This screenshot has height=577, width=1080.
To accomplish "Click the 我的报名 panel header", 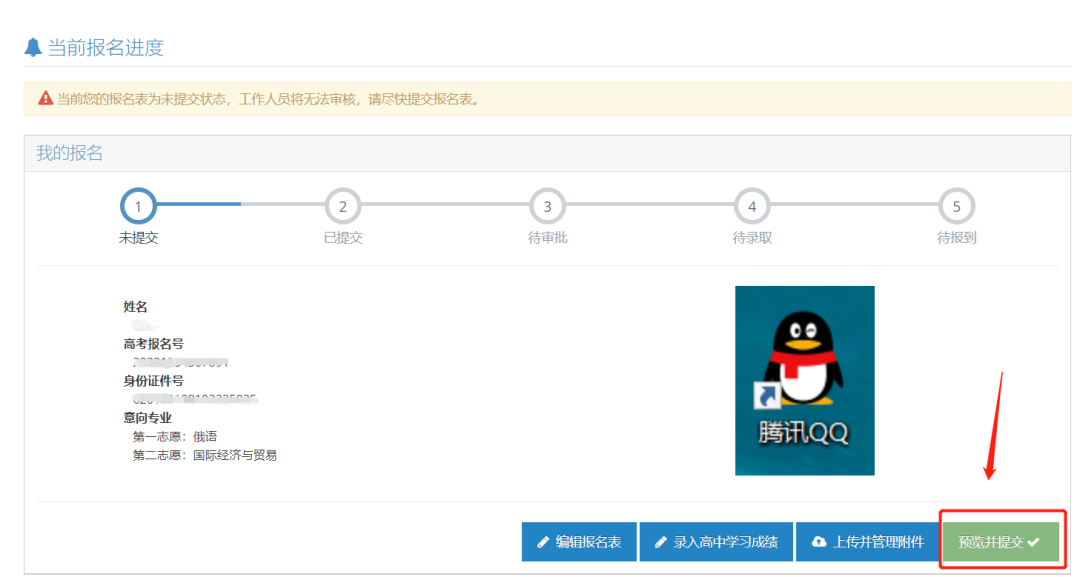I will [x=70, y=153].
